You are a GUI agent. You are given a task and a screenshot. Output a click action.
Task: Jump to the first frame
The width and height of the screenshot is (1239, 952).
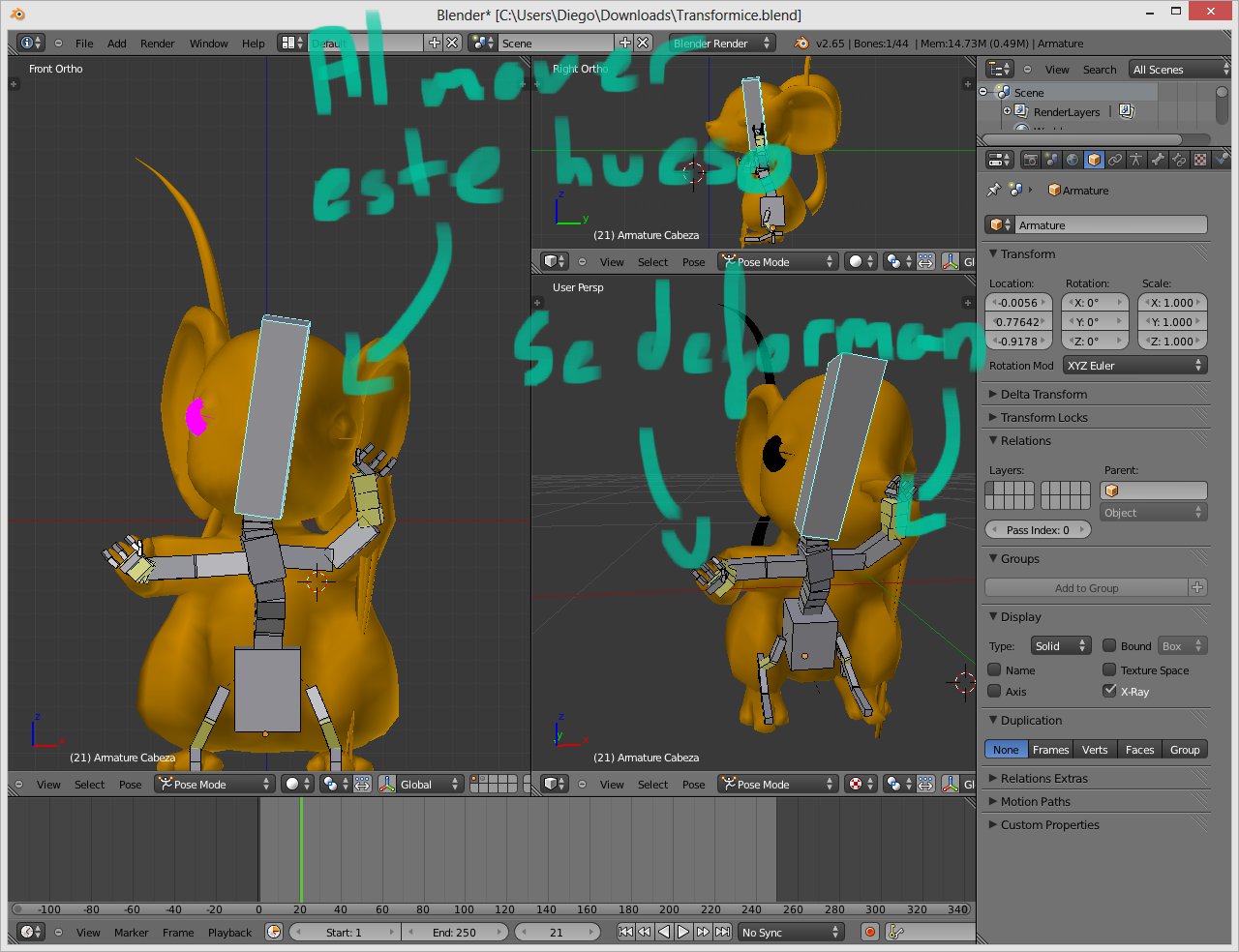pos(625,932)
